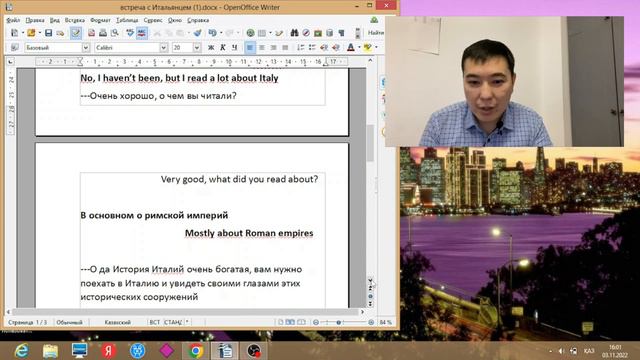Select Align Right paragraph button
This screenshot has width=640, height=360.
point(273,48)
